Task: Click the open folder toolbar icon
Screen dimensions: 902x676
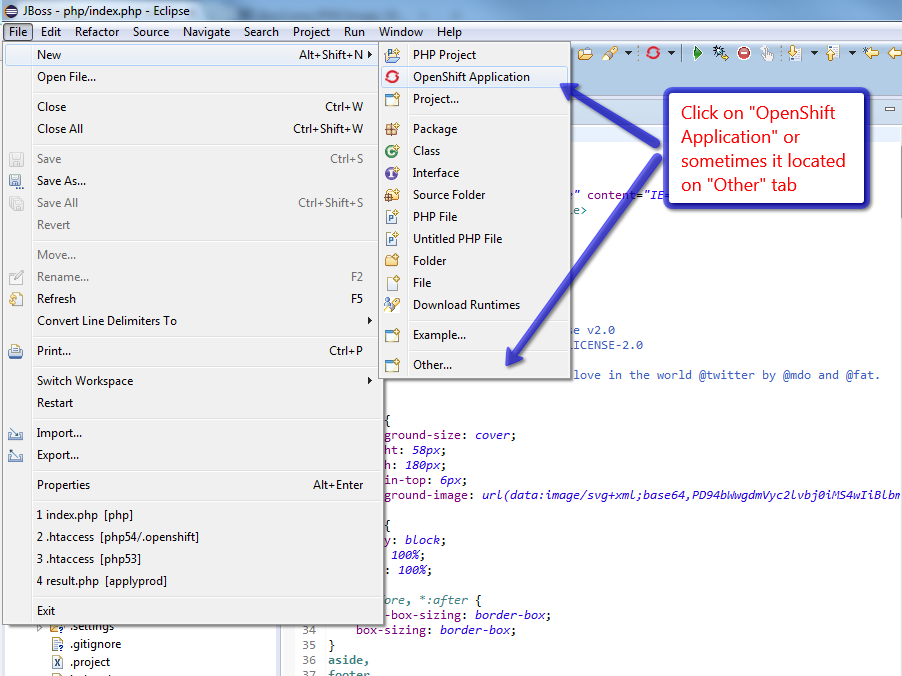Action: [x=585, y=53]
